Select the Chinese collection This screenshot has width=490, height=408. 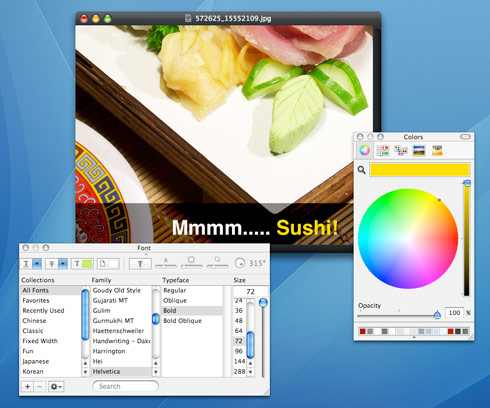51,321
